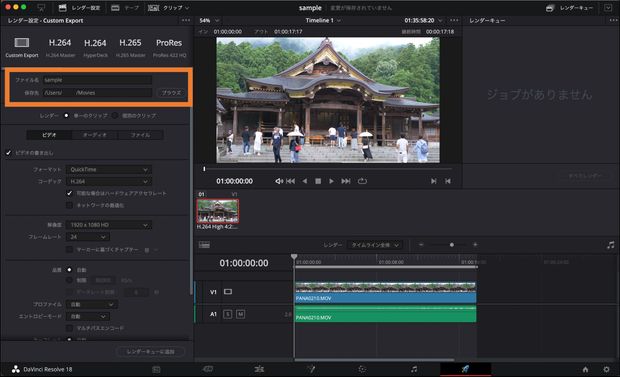Open Project Manager home icon
The width and height of the screenshot is (620, 377).
586,369
